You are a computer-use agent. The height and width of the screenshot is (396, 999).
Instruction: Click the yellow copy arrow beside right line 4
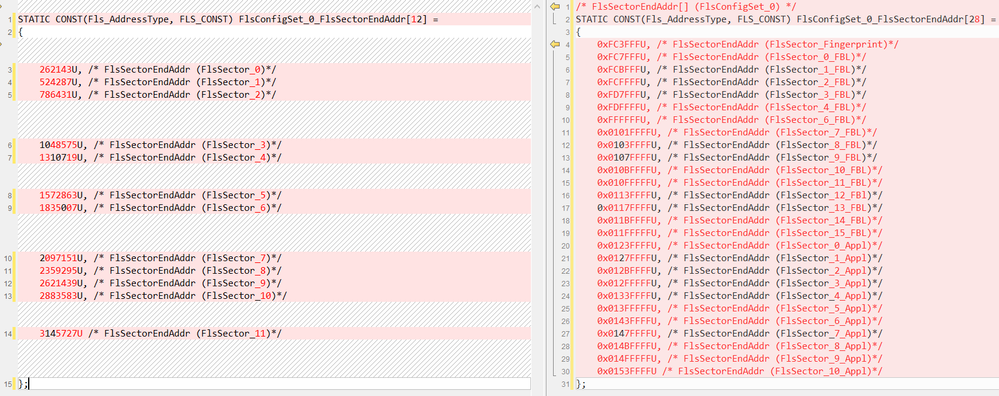click(x=556, y=45)
